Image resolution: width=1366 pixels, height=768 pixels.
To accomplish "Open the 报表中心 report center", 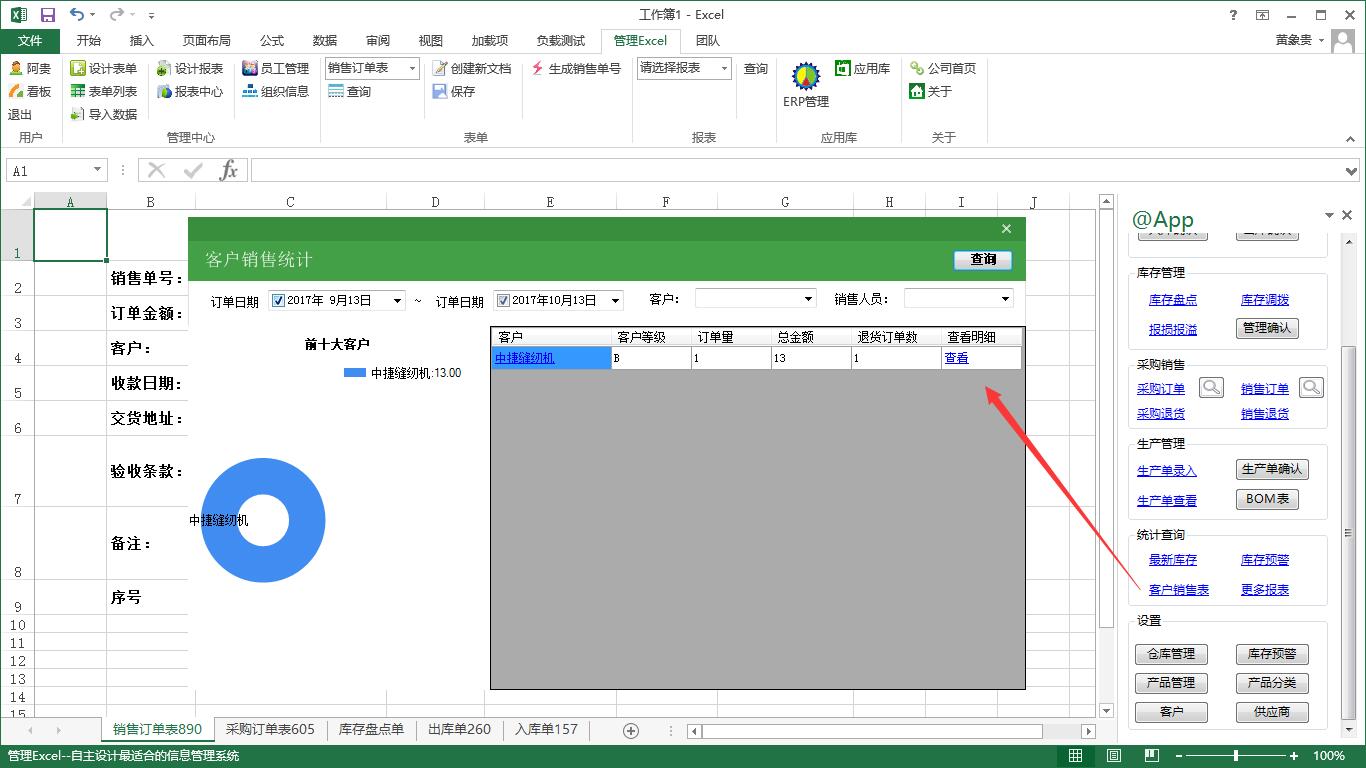I will pos(190,91).
